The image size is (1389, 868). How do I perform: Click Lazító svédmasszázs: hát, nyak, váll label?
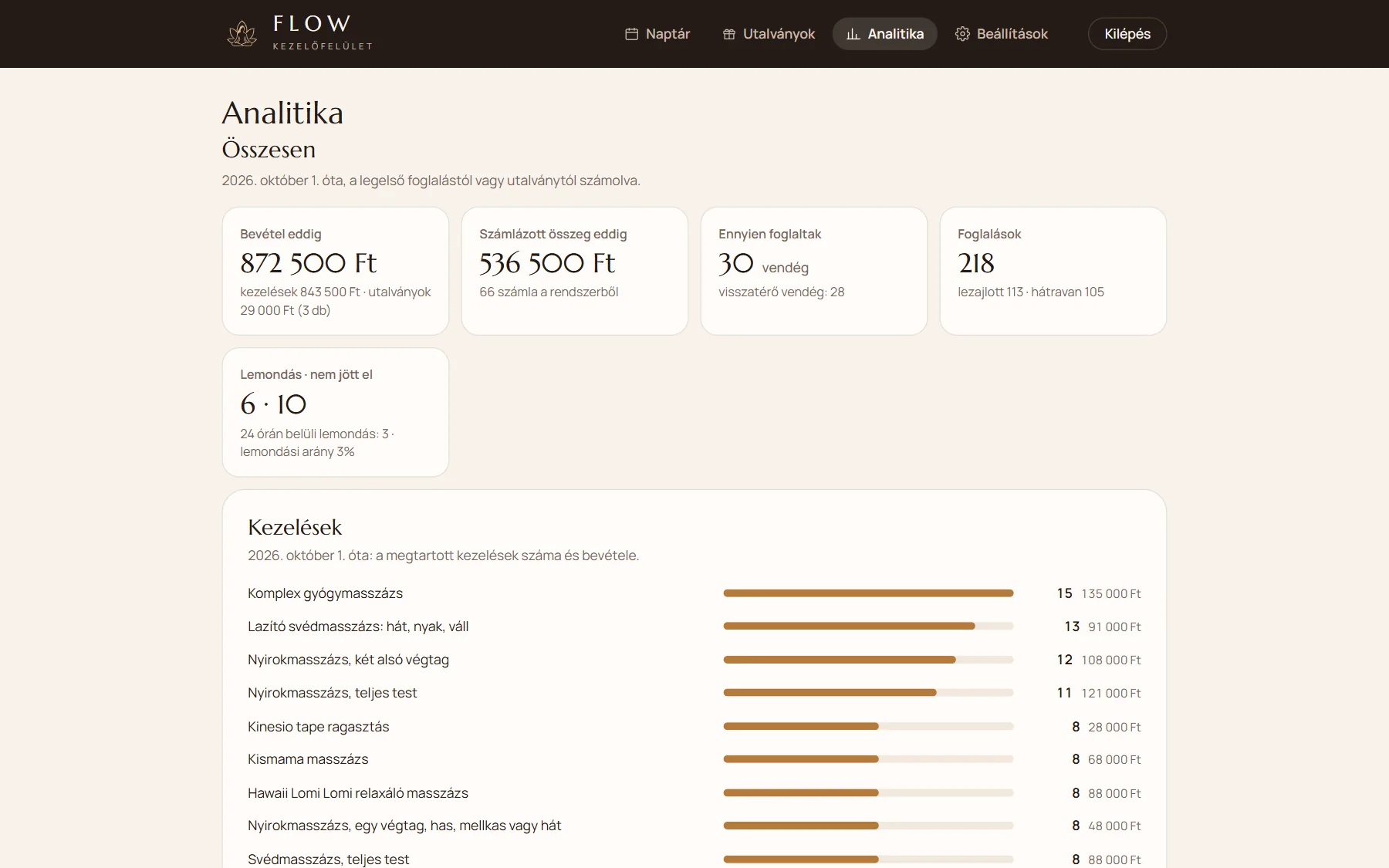coord(358,627)
